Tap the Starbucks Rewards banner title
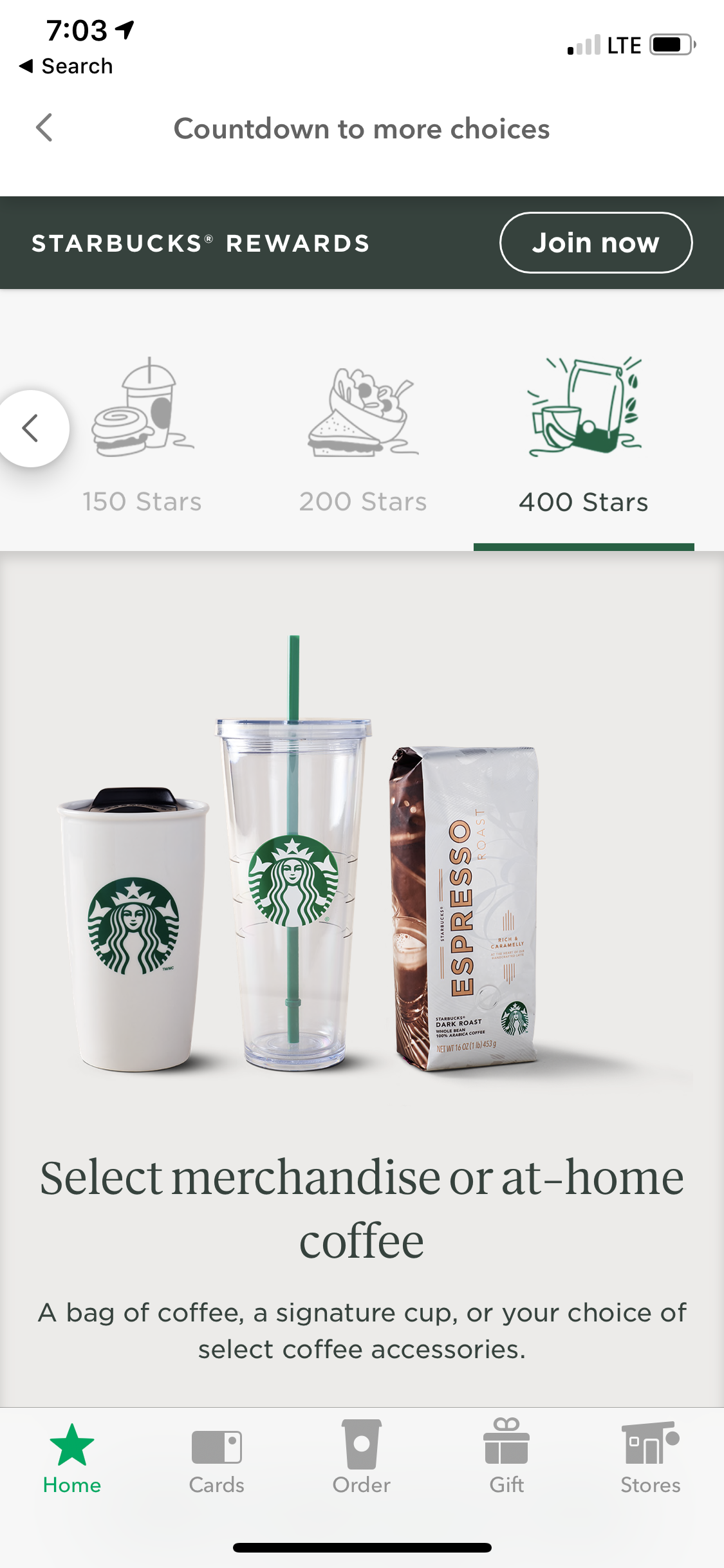This screenshot has width=724, height=1568. [x=201, y=243]
